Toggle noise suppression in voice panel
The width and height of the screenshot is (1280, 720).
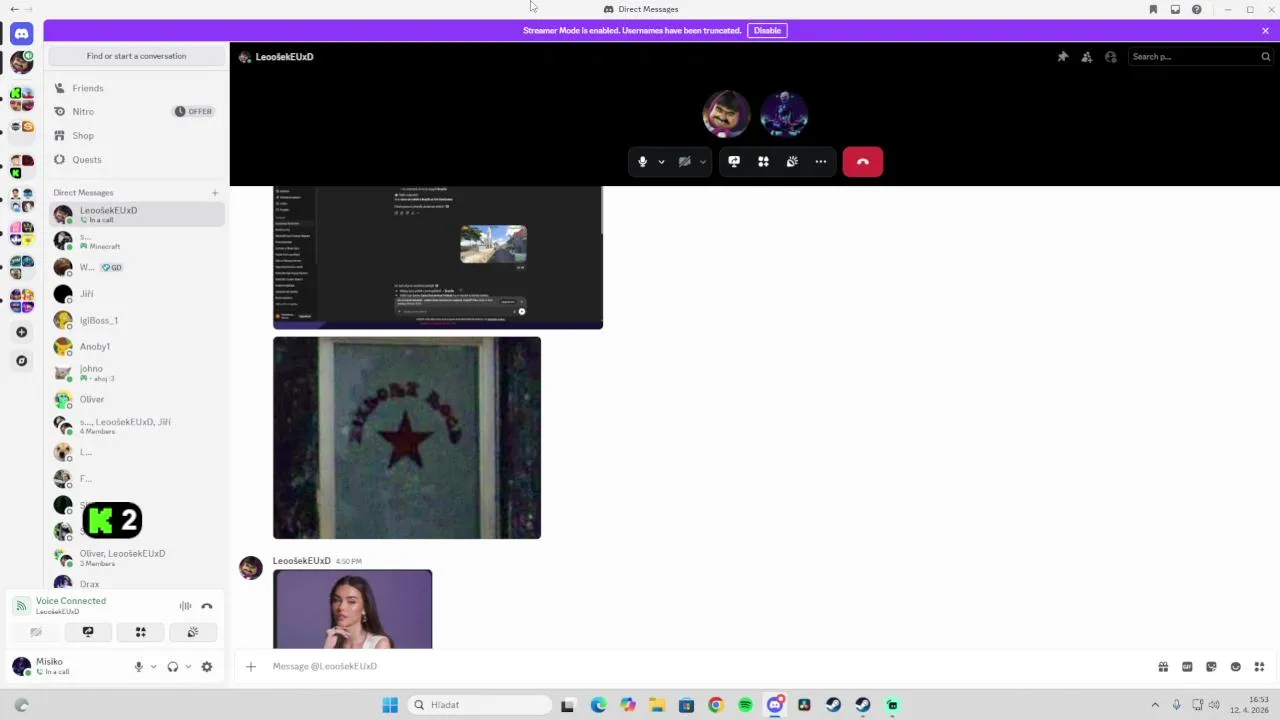185,606
